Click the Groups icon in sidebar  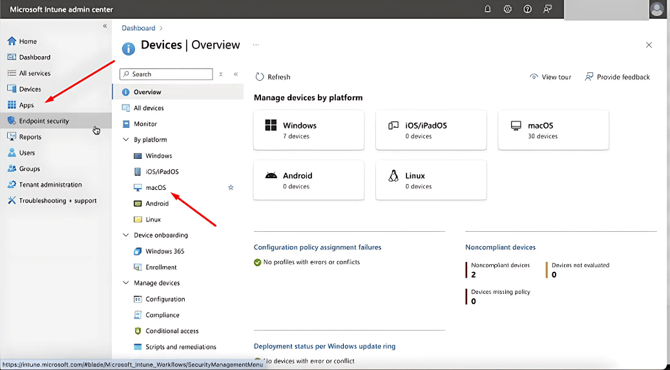[x=12, y=169]
